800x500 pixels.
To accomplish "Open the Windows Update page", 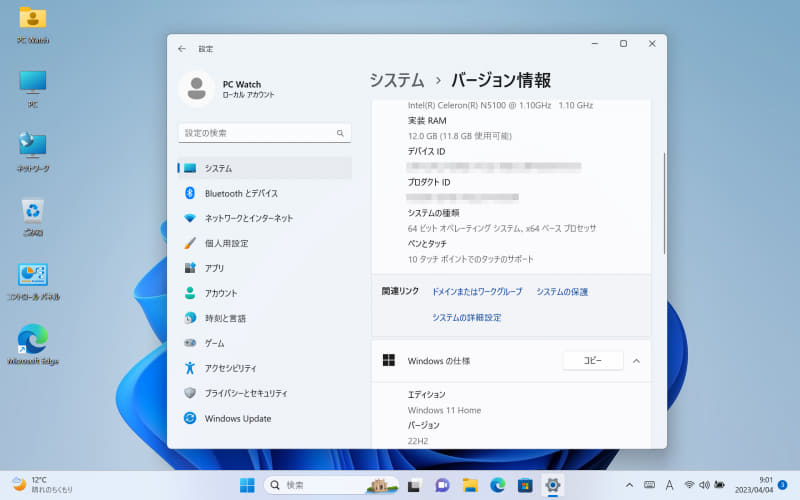I will click(x=264, y=418).
